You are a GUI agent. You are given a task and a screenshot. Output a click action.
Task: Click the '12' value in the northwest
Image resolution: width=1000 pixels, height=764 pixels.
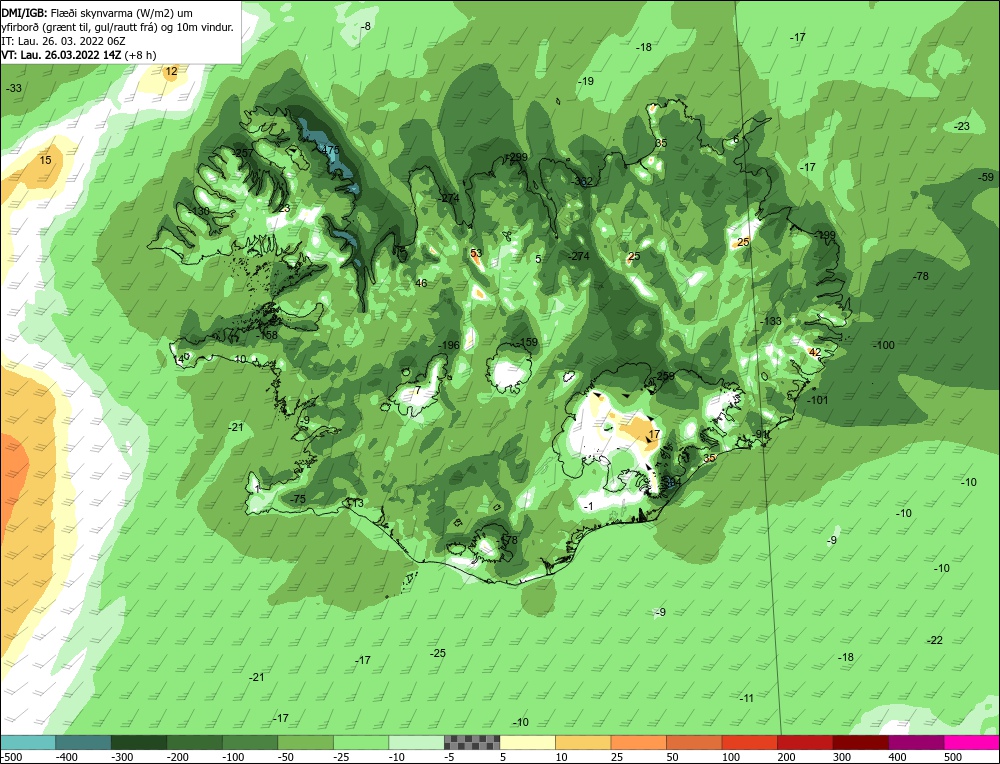(x=171, y=71)
